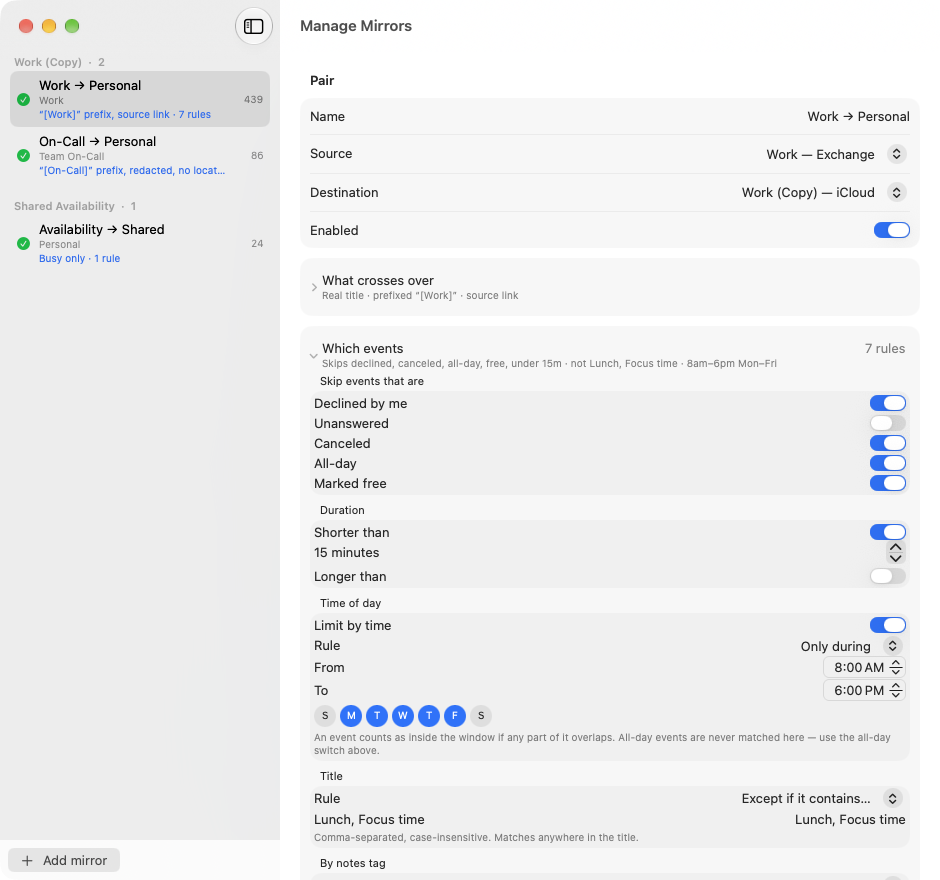Toggle the Monday day circle
This screenshot has height=880, width=940.
(351, 715)
